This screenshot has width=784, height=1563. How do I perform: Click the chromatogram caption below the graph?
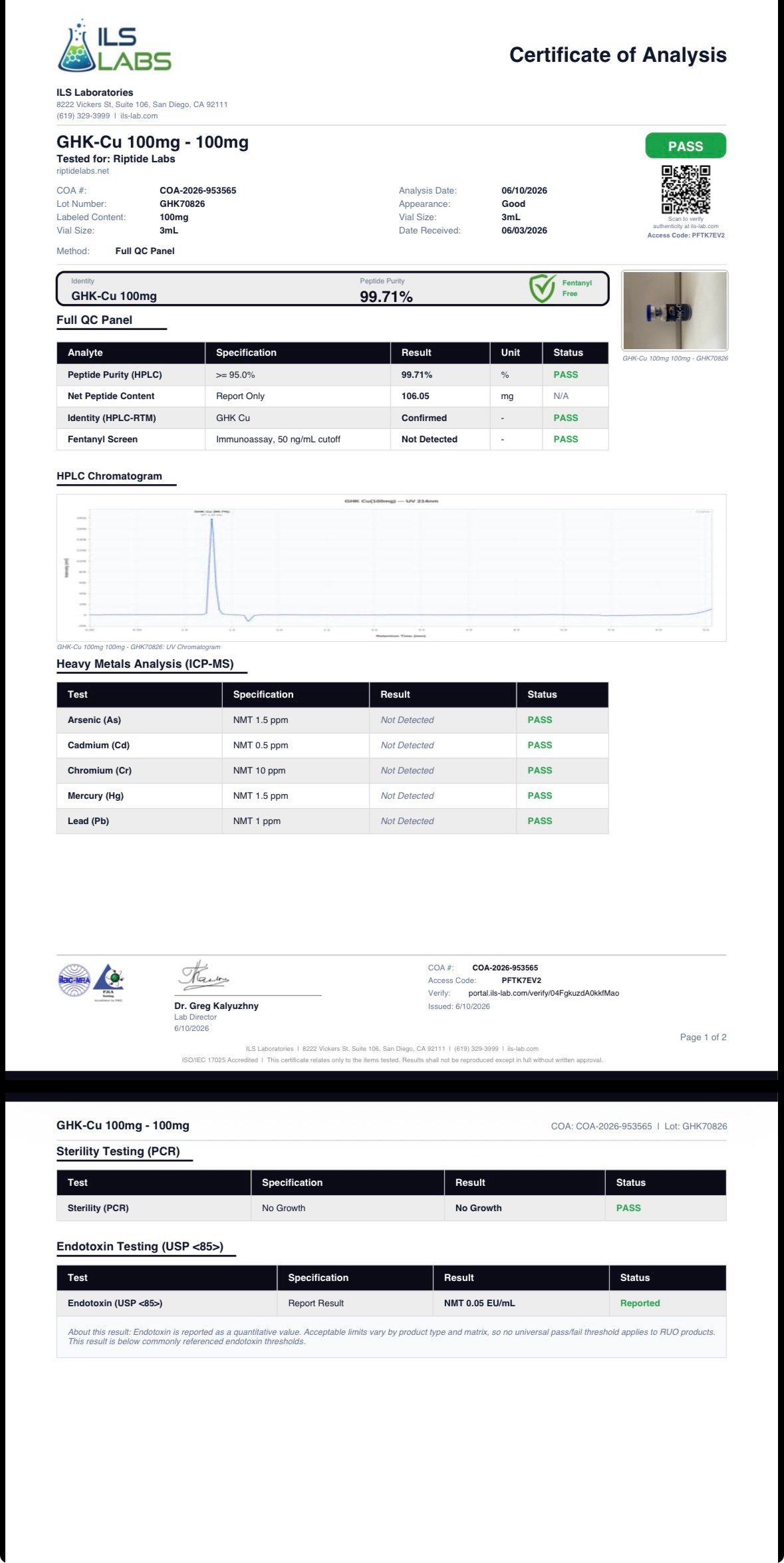138,646
